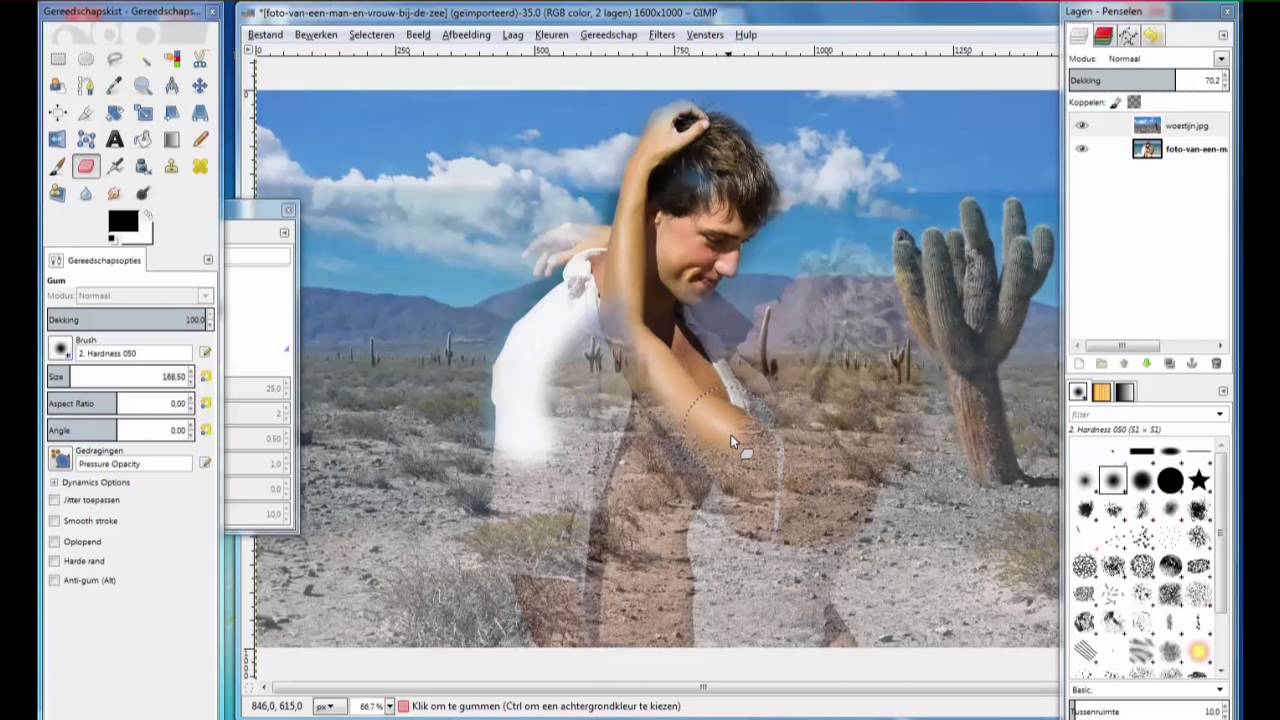This screenshot has height=720, width=1280.
Task: Open the Filters menu
Action: pyautogui.click(x=662, y=35)
